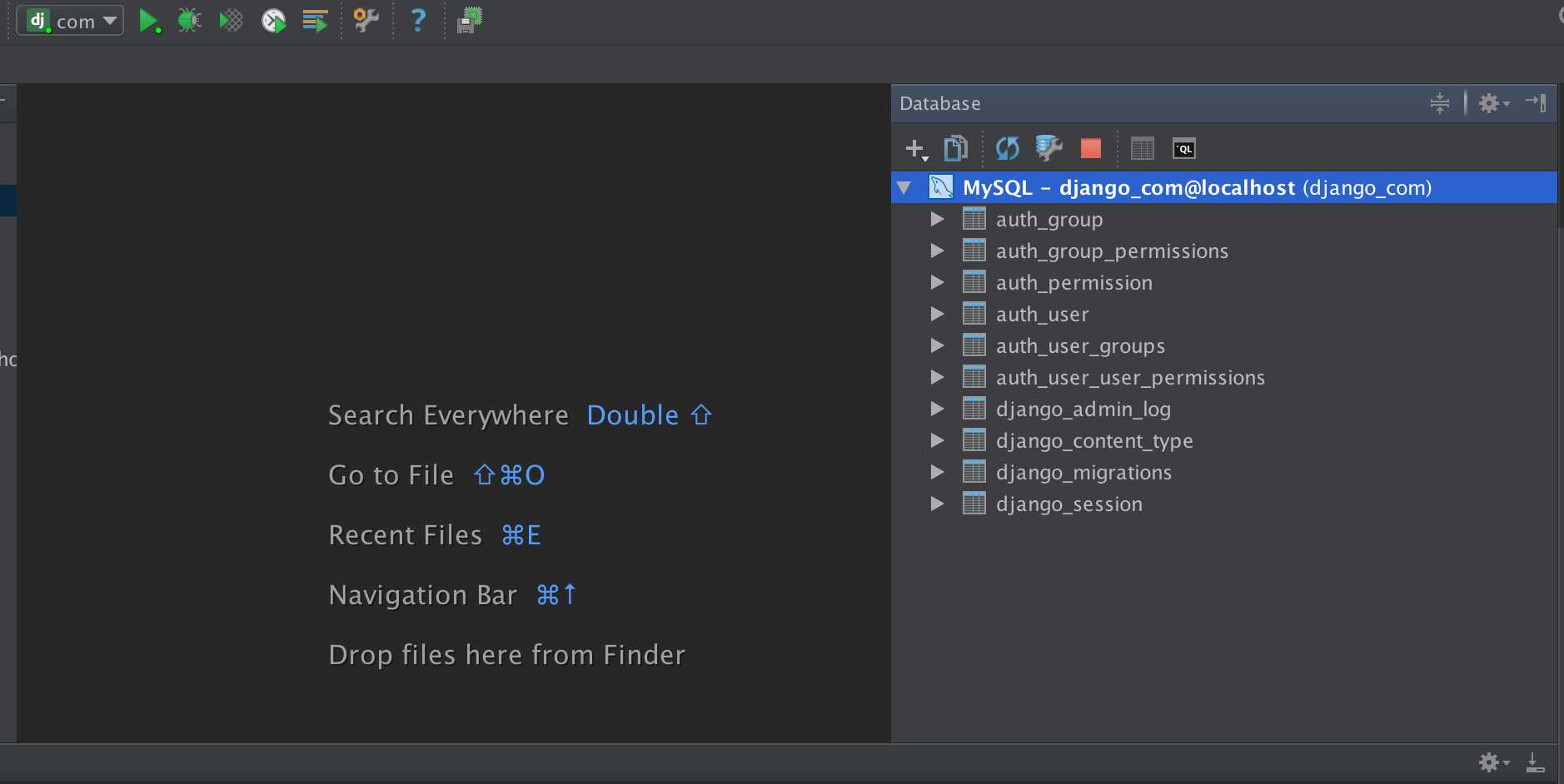The height and width of the screenshot is (784, 1564).
Task: Open the SQL console (QL) icon
Action: pos(1183,148)
